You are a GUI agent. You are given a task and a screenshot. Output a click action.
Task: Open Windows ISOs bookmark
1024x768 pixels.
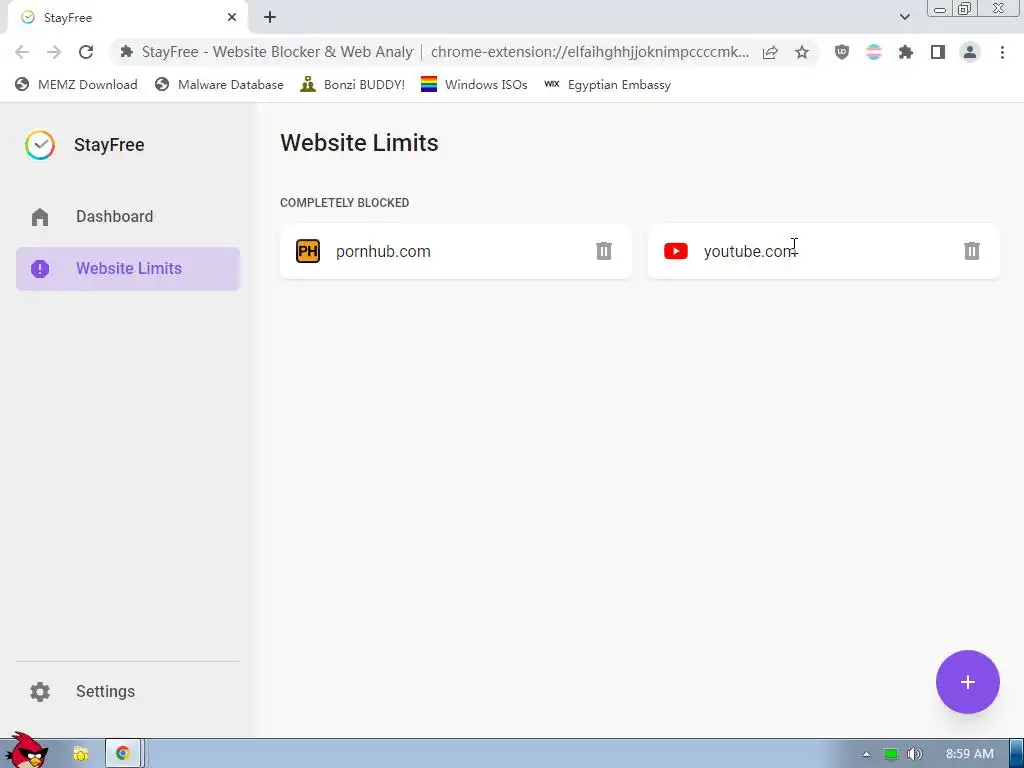[474, 85]
